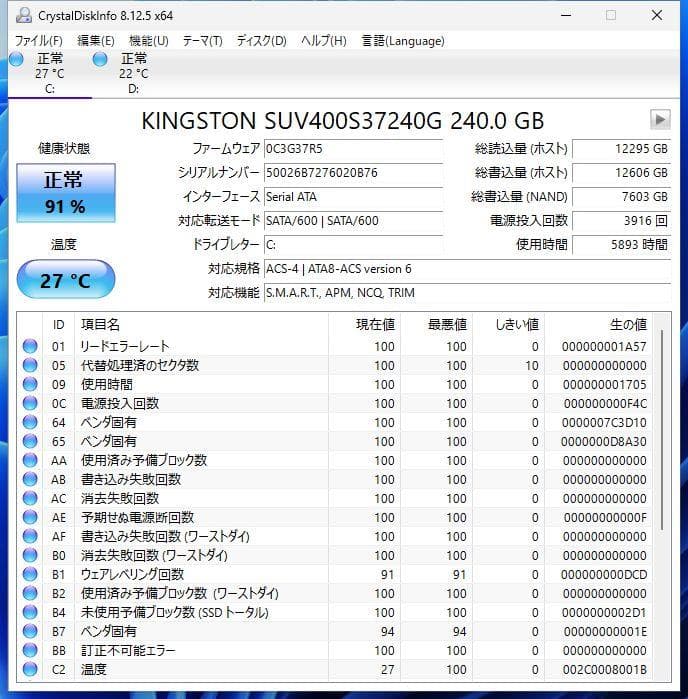
Task: Click the status orb for ID AC row
Action: (x=30, y=498)
